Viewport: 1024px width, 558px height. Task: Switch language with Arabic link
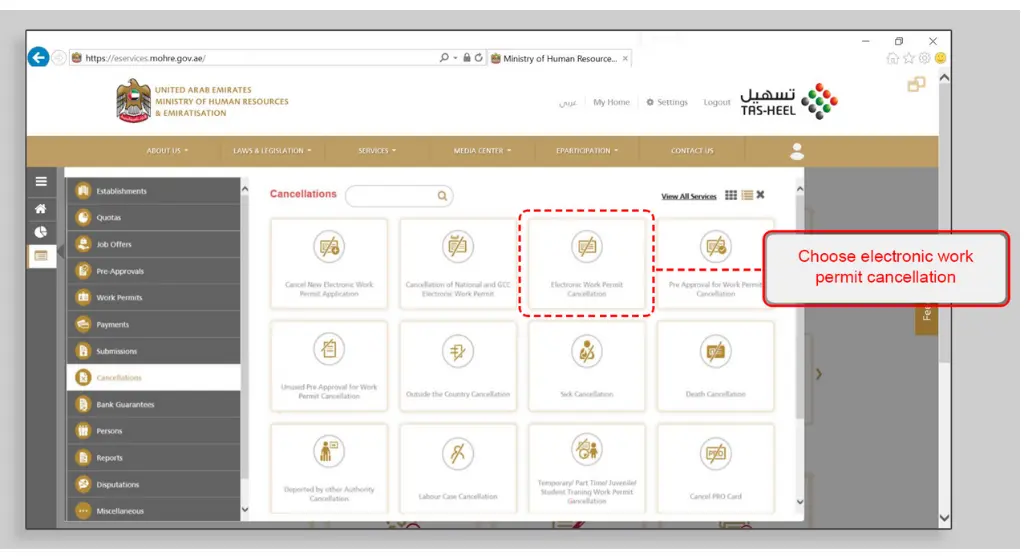pos(568,103)
